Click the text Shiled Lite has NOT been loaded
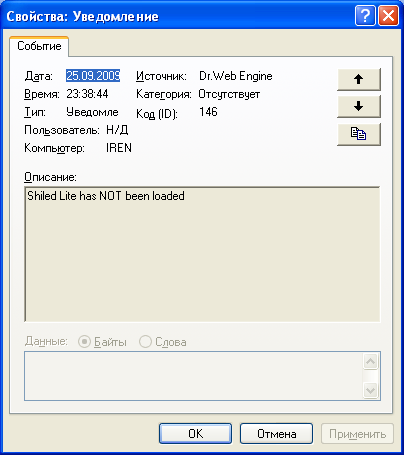This screenshot has height=455, width=404. click(x=106, y=196)
